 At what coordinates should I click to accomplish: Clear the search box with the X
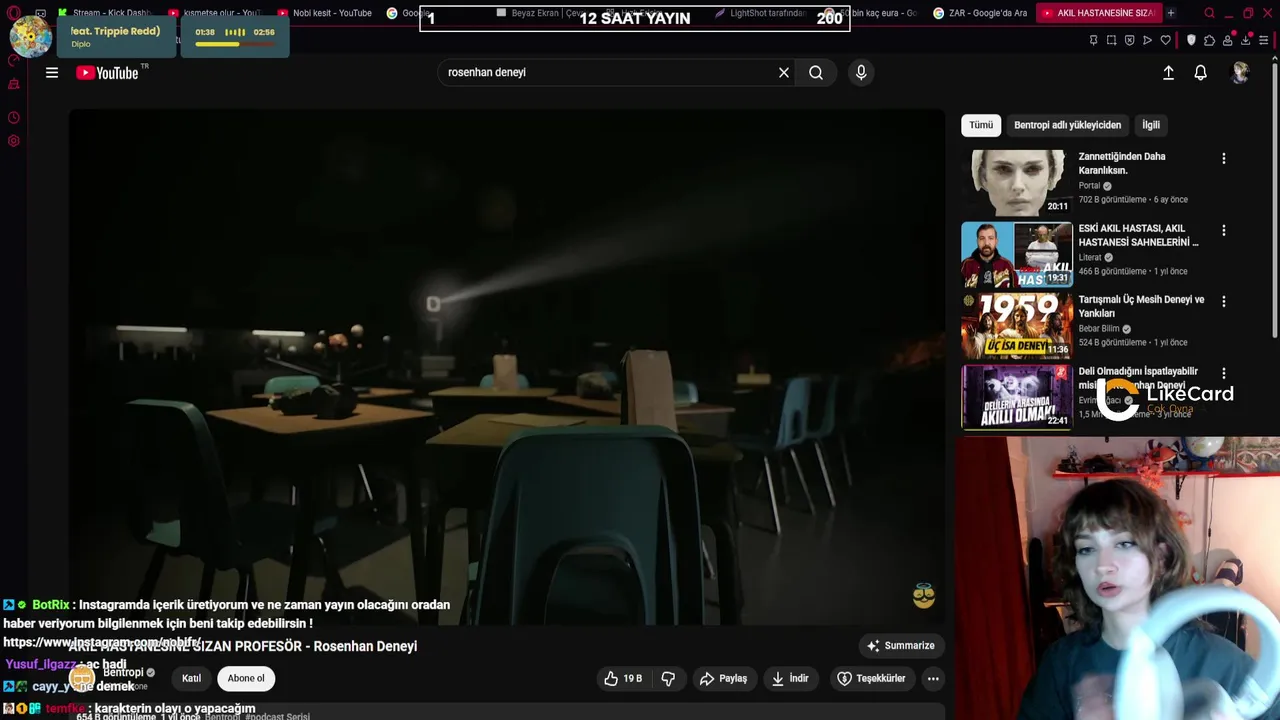point(784,72)
